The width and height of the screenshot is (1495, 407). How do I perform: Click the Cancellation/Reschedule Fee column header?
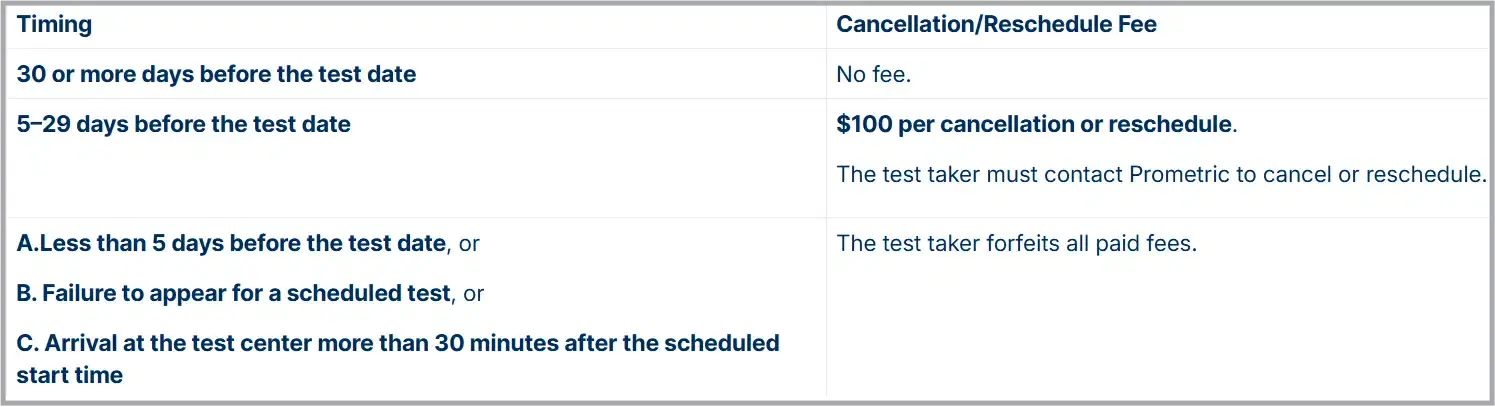pyautogui.click(x=996, y=25)
